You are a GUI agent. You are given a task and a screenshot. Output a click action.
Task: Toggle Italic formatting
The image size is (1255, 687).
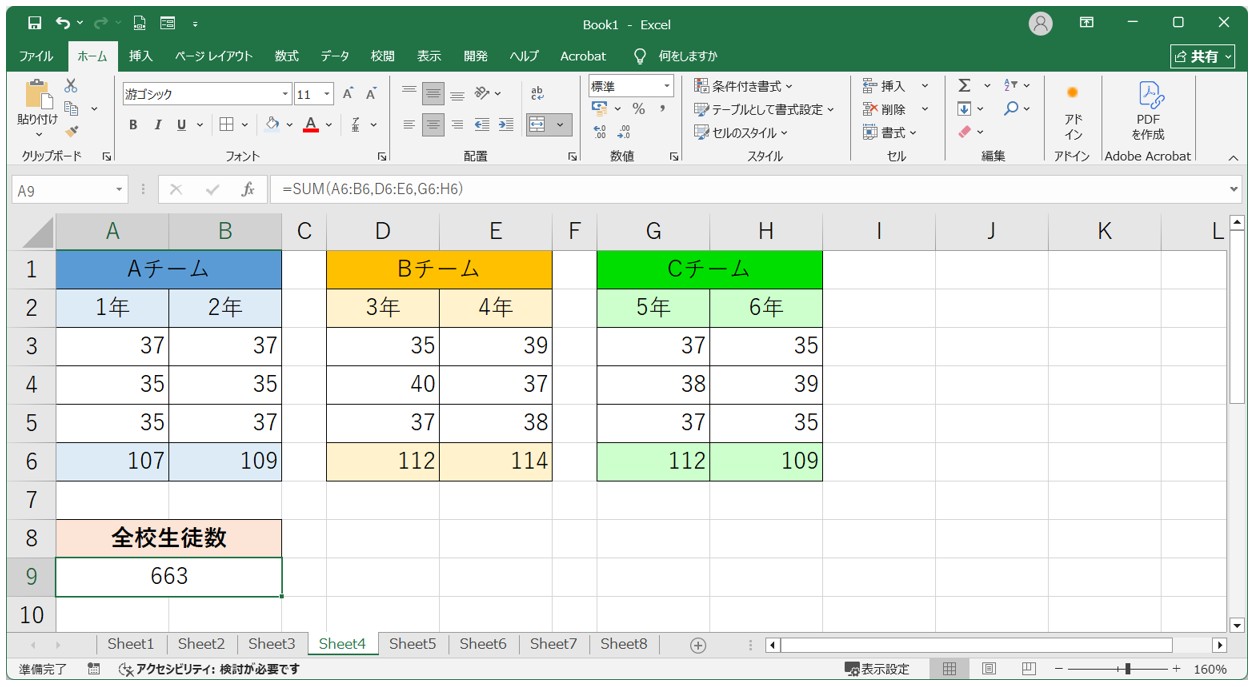click(x=157, y=125)
